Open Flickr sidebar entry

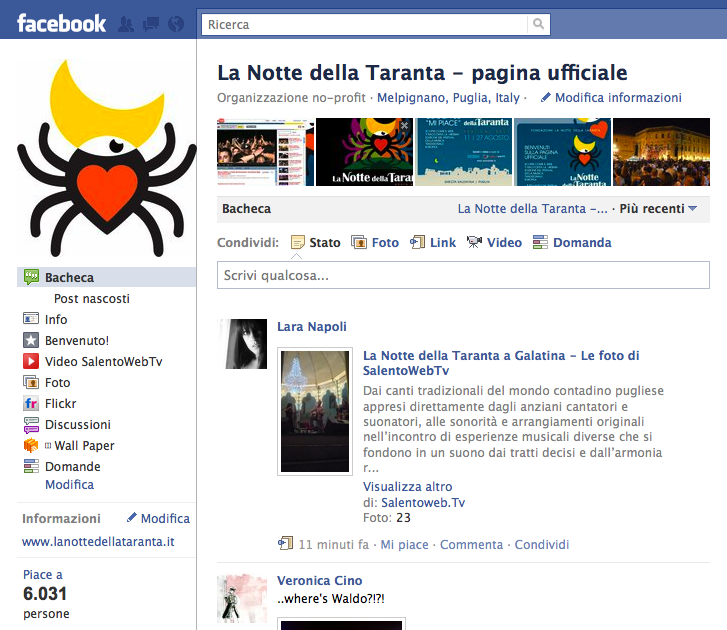(60, 404)
